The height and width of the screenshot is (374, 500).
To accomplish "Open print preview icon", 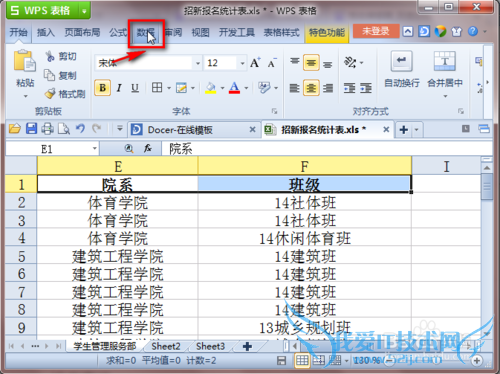I will (x=64, y=128).
